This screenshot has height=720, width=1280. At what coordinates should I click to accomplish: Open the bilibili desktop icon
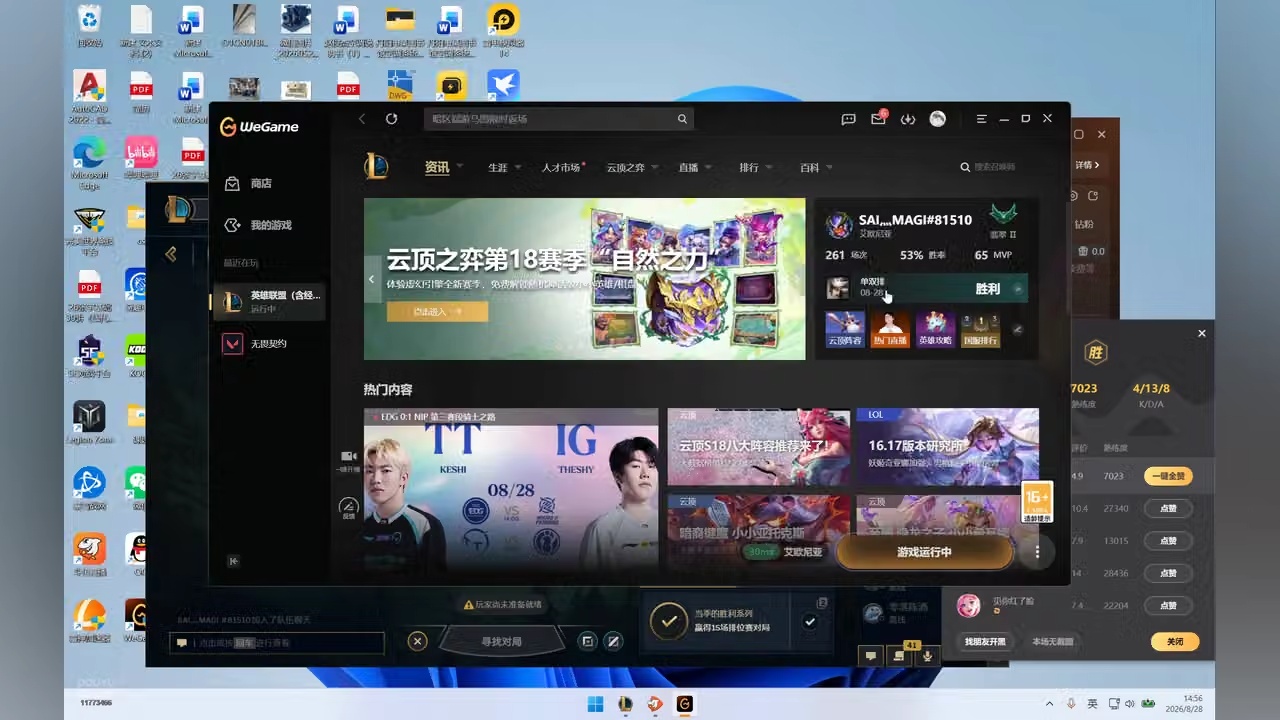click(x=141, y=158)
